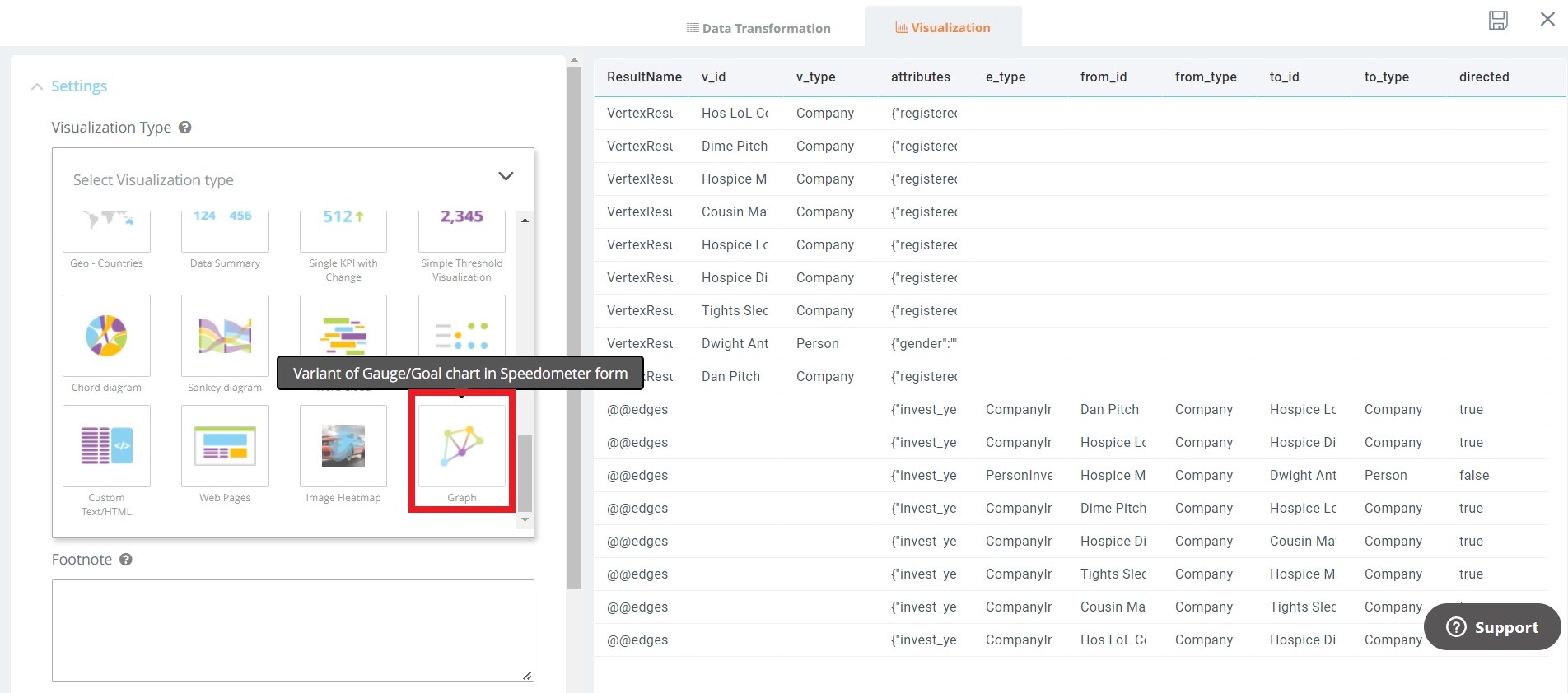Open the Select Visualization type dropdown
This screenshot has height=693, width=1568.
pos(292,179)
